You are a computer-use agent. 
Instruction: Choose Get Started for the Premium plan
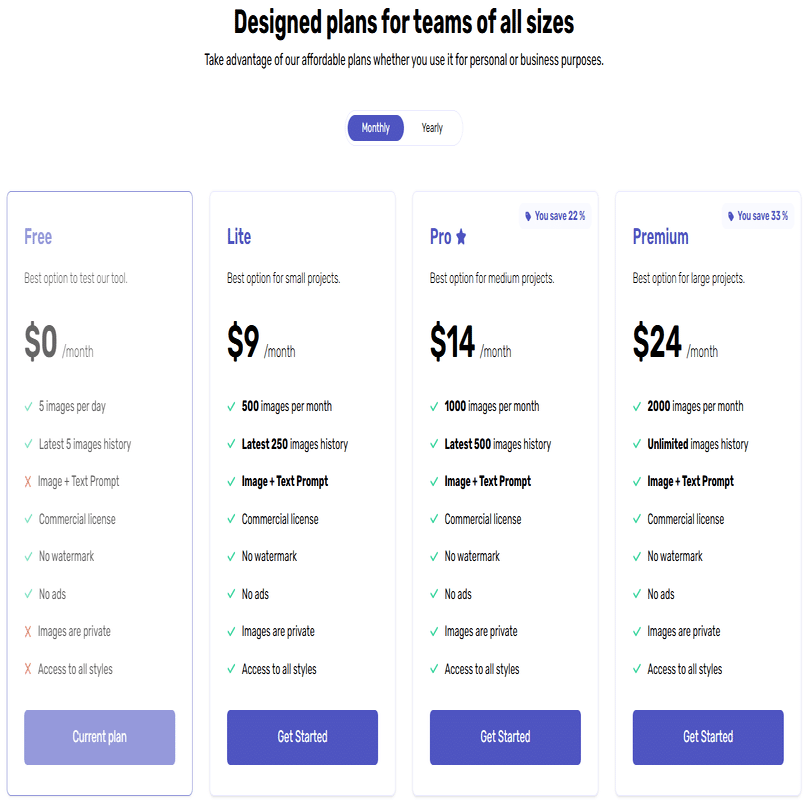708,737
